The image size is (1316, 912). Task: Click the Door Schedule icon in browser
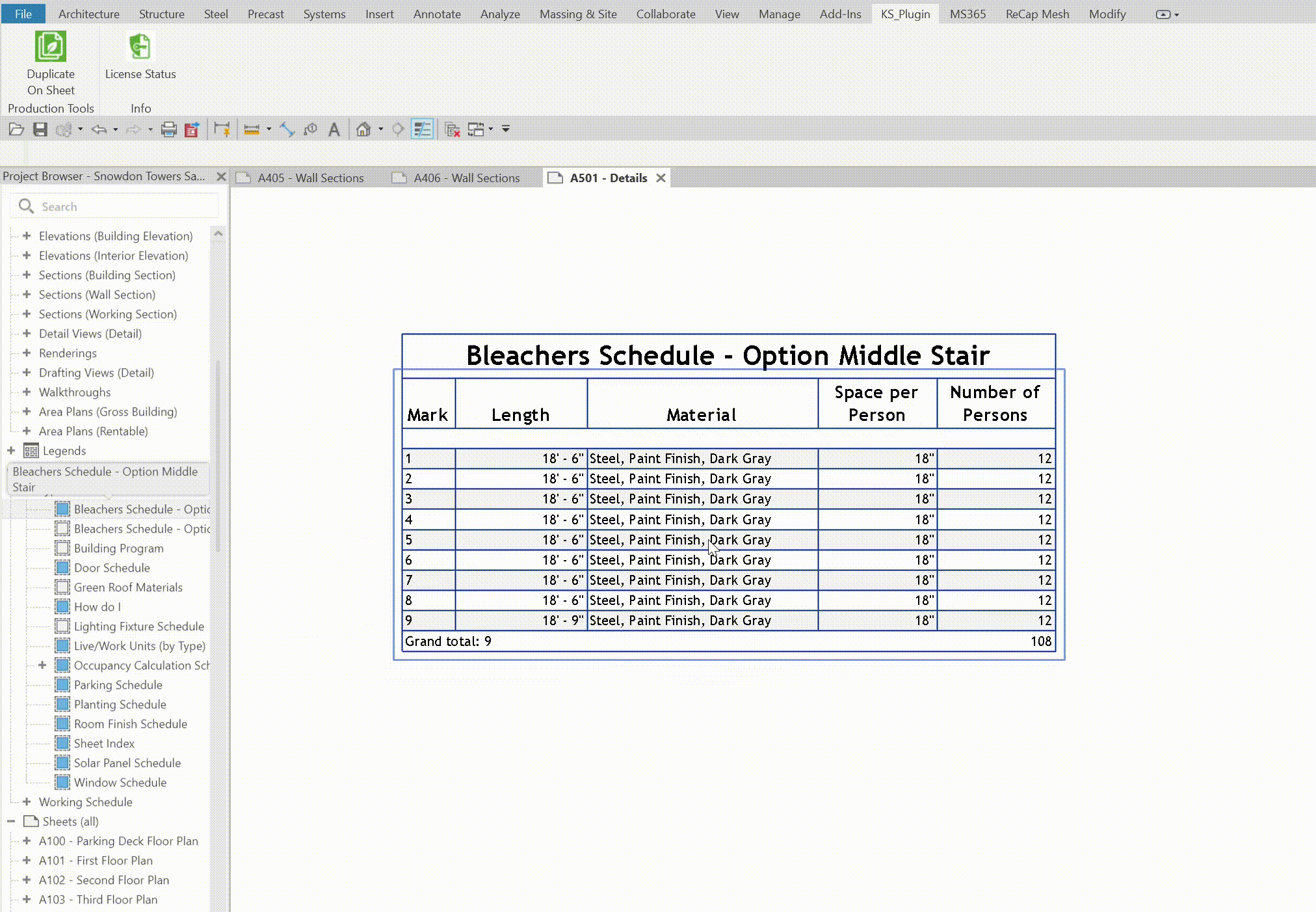(x=62, y=567)
